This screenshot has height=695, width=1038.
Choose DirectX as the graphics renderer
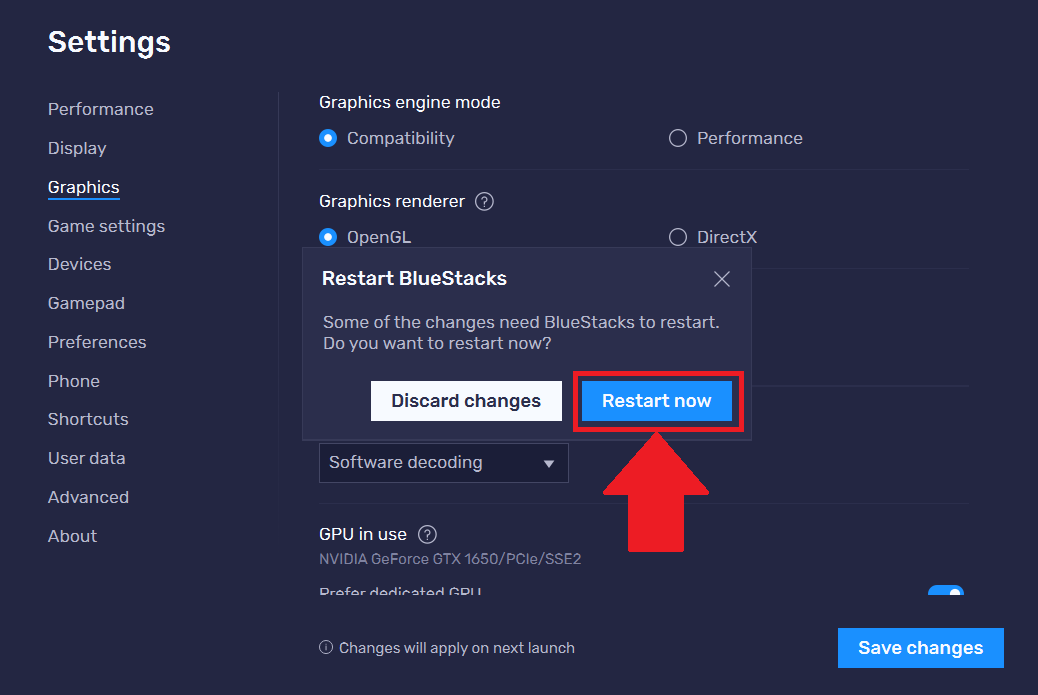pyautogui.click(x=677, y=236)
